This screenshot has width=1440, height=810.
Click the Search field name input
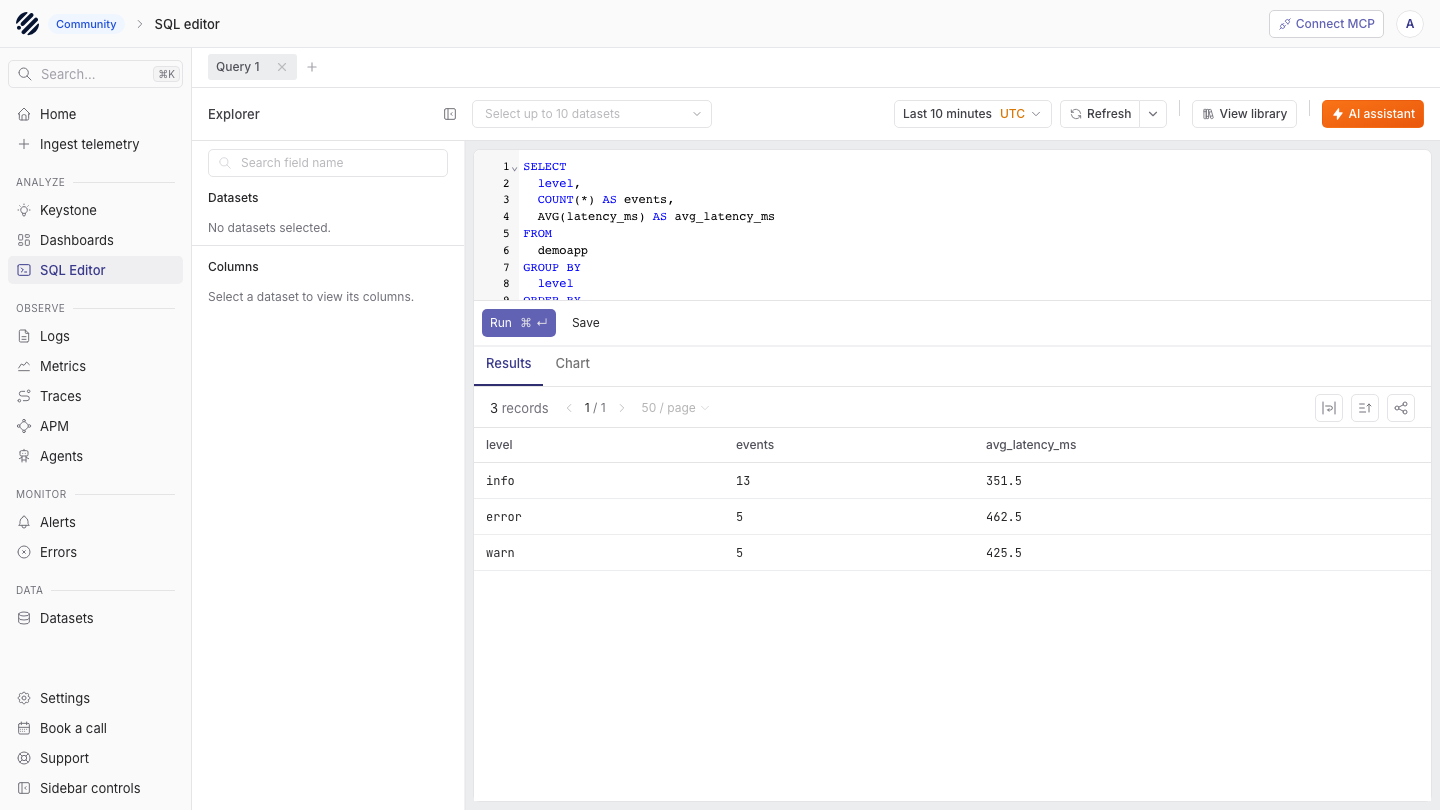[328, 163]
